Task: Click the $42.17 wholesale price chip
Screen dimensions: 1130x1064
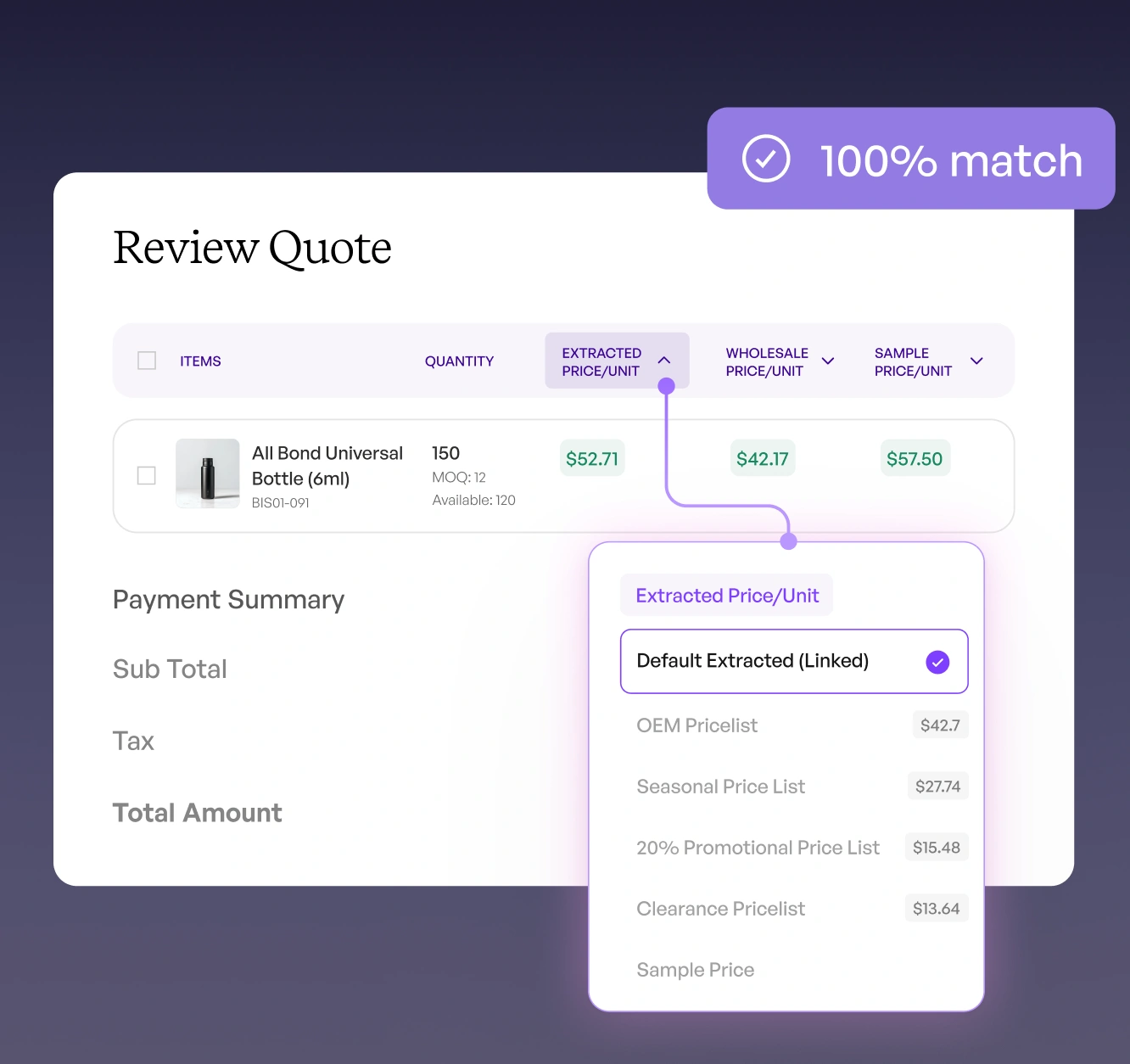Action: [x=762, y=459]
